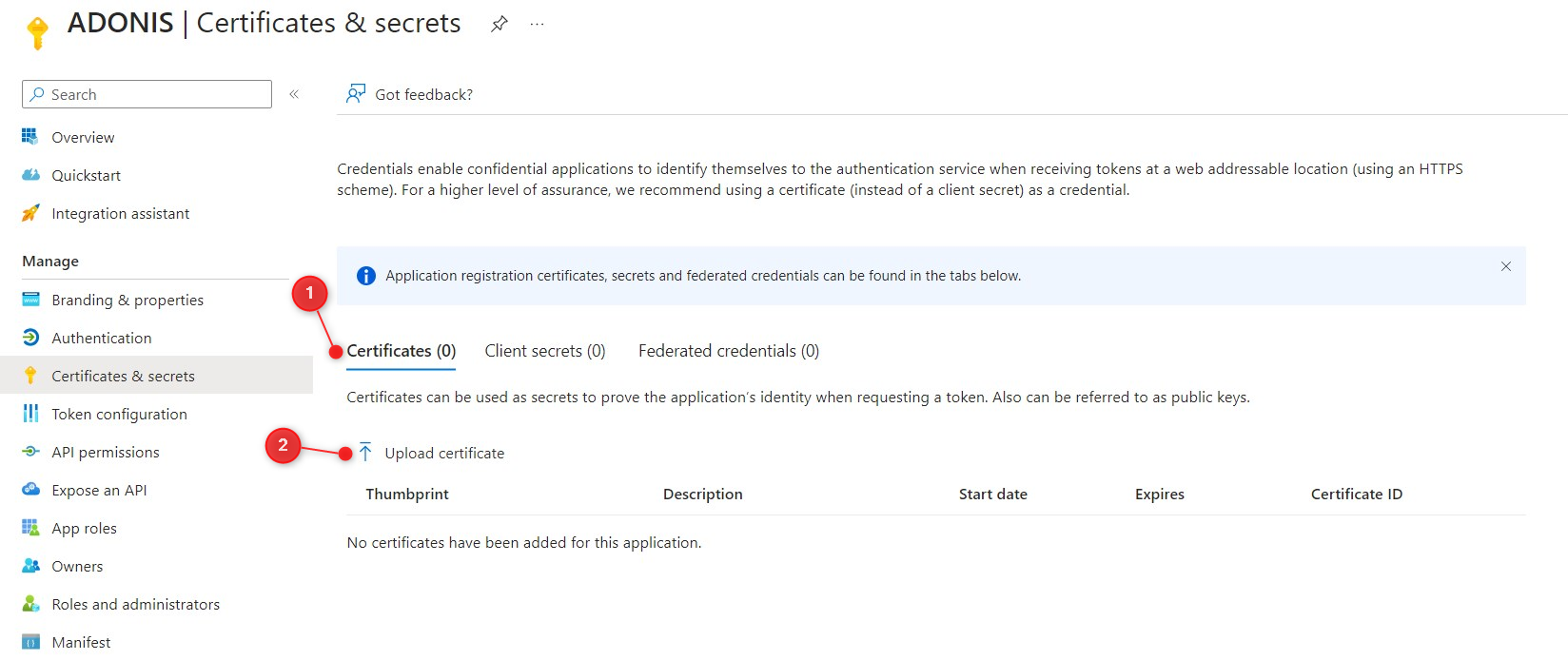Open the Owners section
The image size is (1568, 660).
tap(77, 567)
